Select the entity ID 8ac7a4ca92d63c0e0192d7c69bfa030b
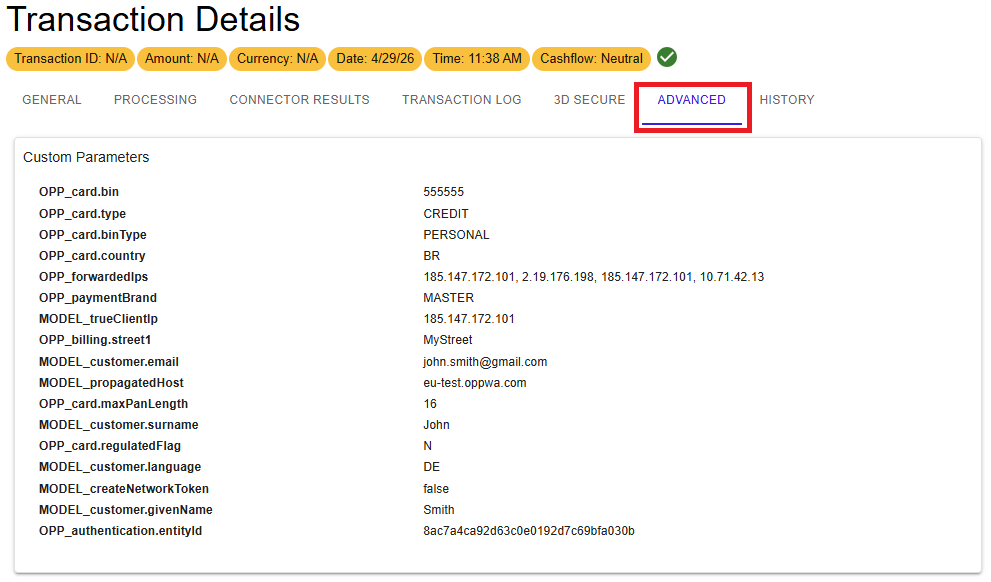 (x=529, y=531)
